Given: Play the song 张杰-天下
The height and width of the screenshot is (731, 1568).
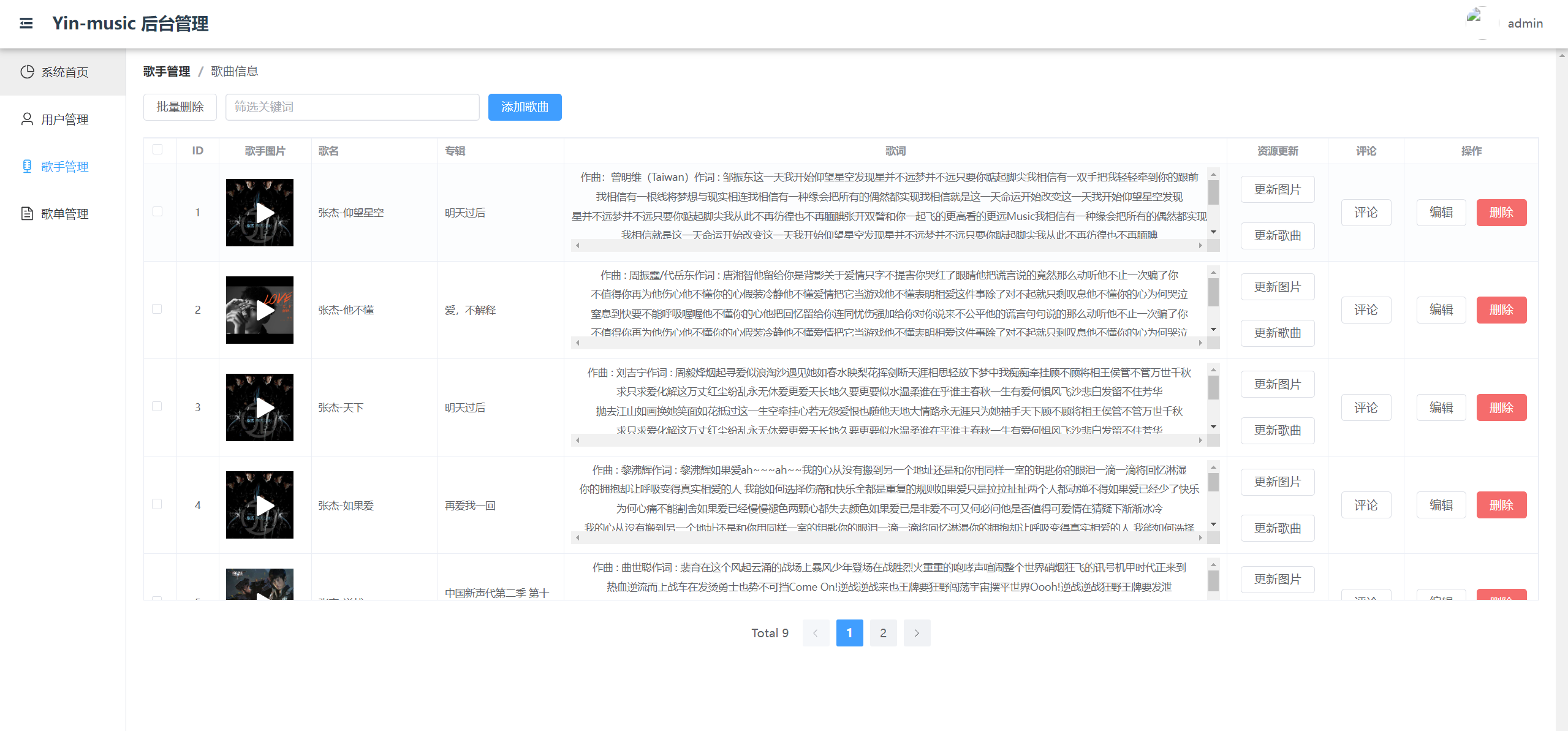Looking at the screenshot, I should [x=265, y=407].
